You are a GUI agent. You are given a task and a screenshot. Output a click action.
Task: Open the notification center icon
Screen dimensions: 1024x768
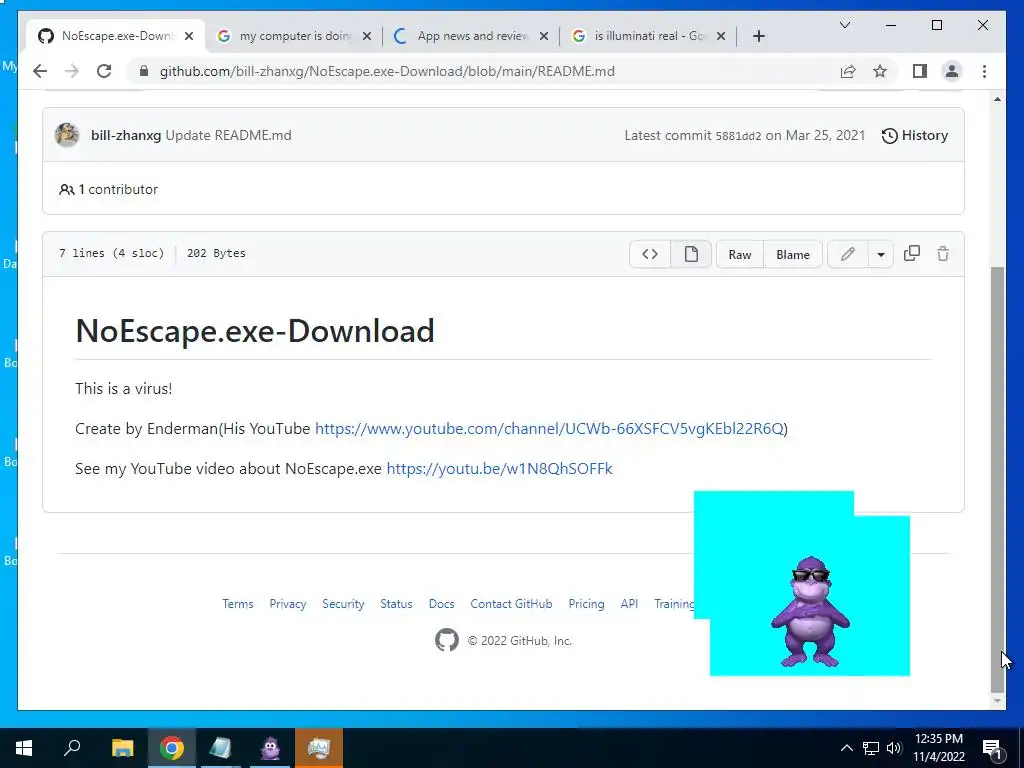click(992, 749)
